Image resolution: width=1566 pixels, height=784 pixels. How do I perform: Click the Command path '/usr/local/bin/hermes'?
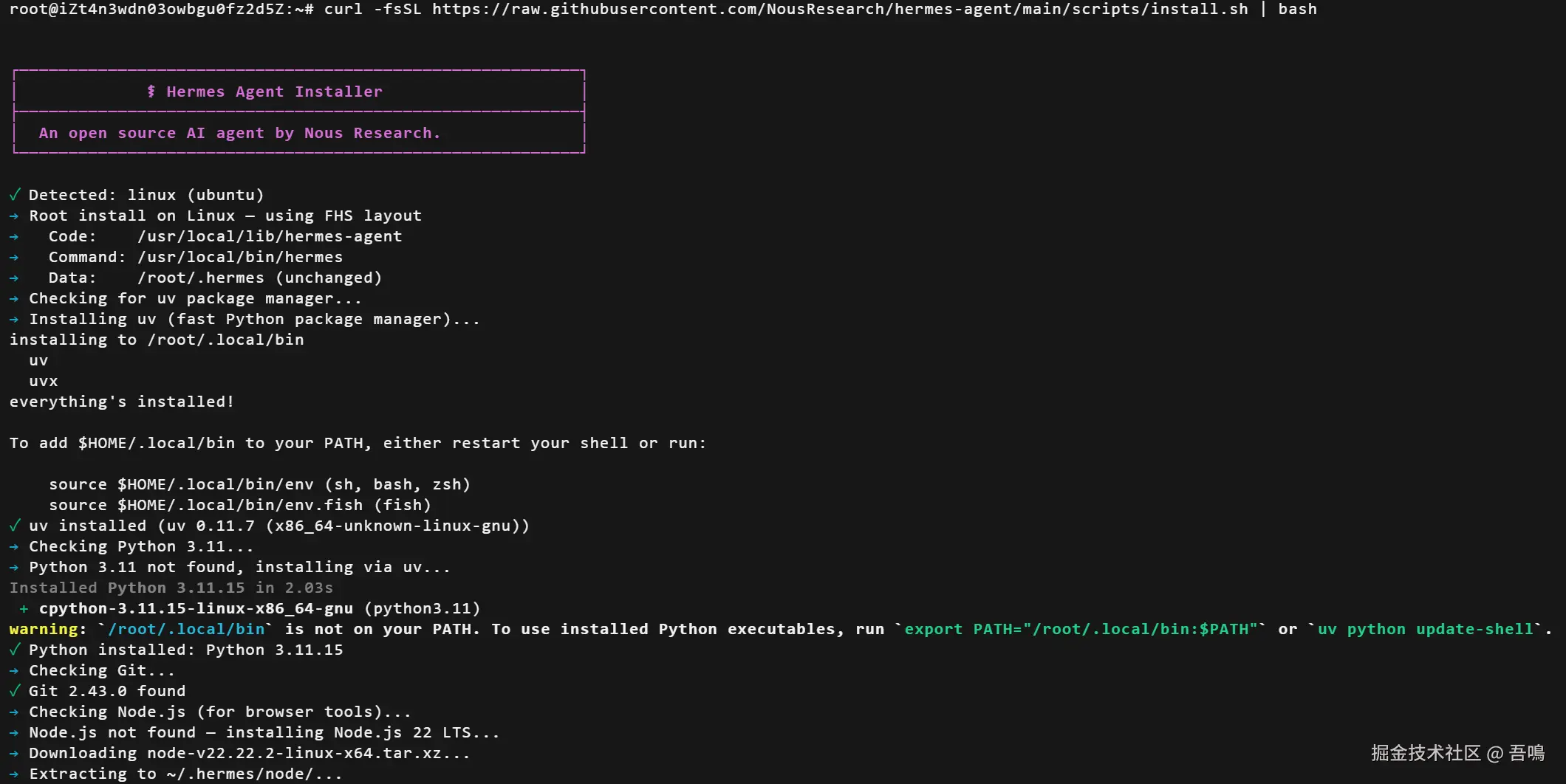click(x=240, y=257)
